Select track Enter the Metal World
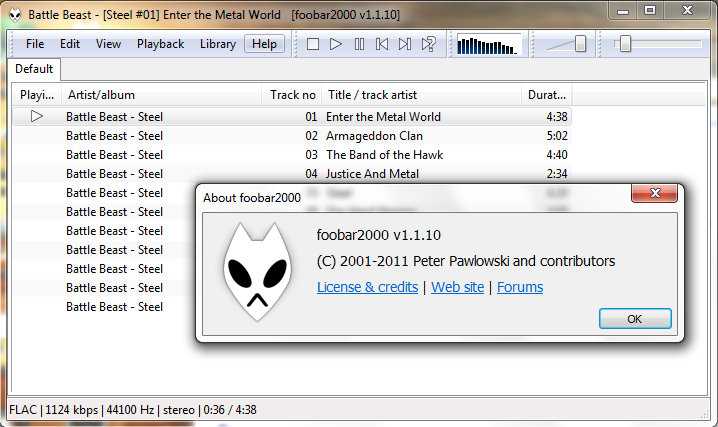Image resolution: width=718 pixels, height=427 pixels. click(x=383, y=117)
